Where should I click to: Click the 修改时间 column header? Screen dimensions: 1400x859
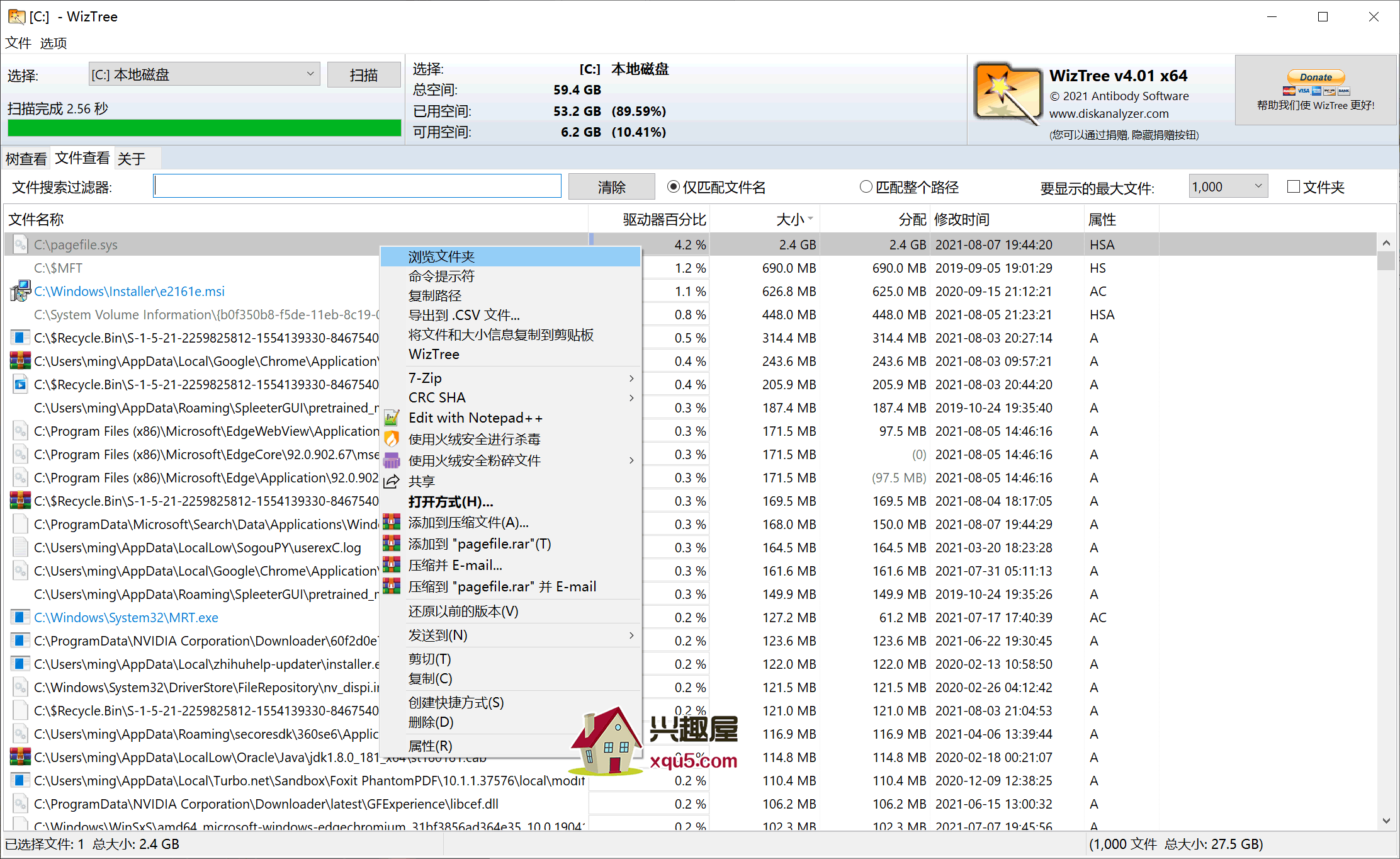click(x=1007, y=219)
